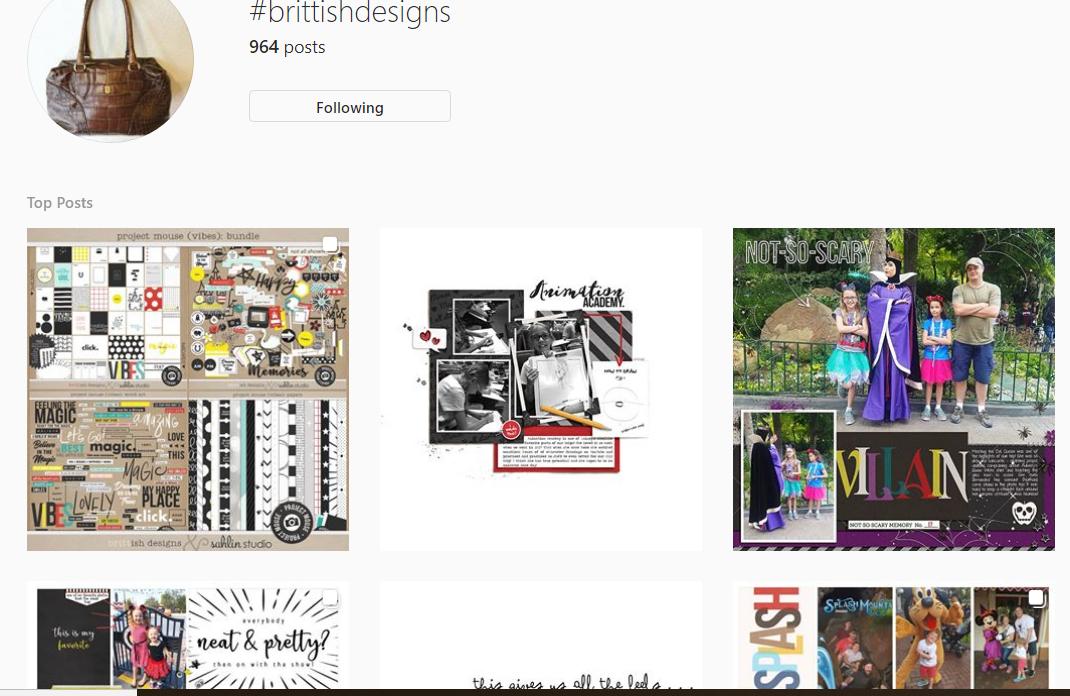Click the #brittishdesigns hashtag title
Image resolution: width=1070 pixels, height=696 pixels.
pos(350,13)
